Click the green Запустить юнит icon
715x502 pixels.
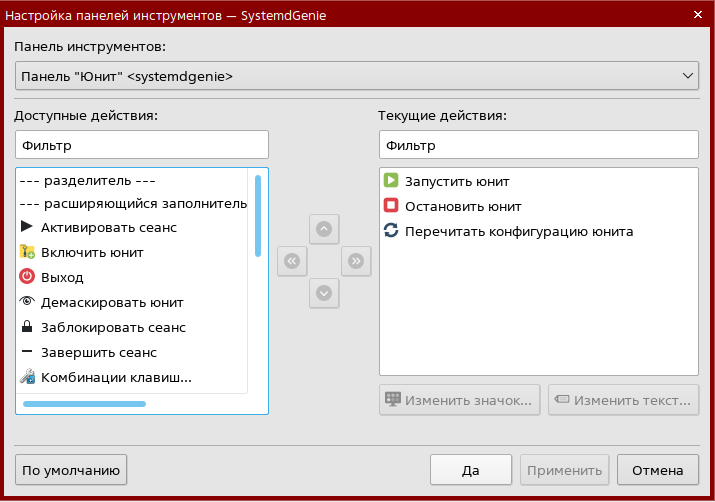coord(391,181)
